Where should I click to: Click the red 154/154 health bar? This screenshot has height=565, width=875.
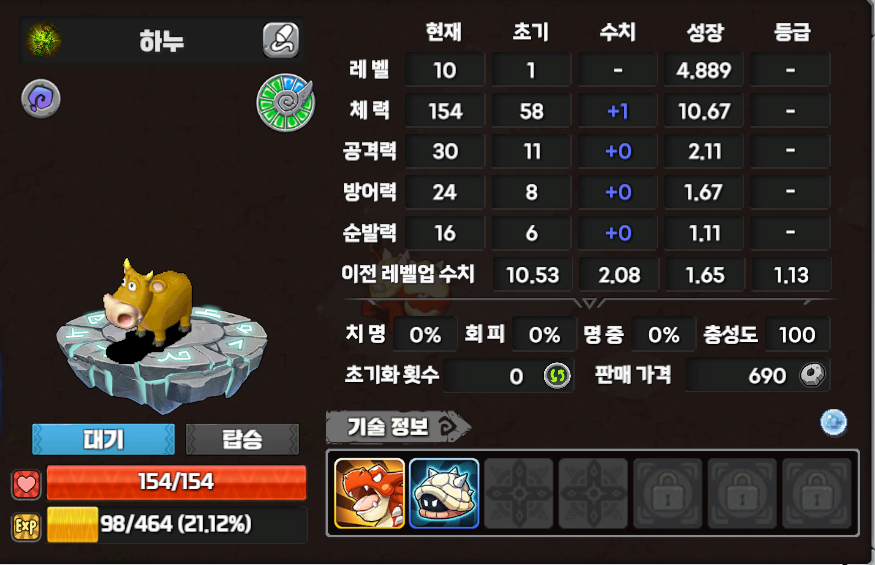176,482
